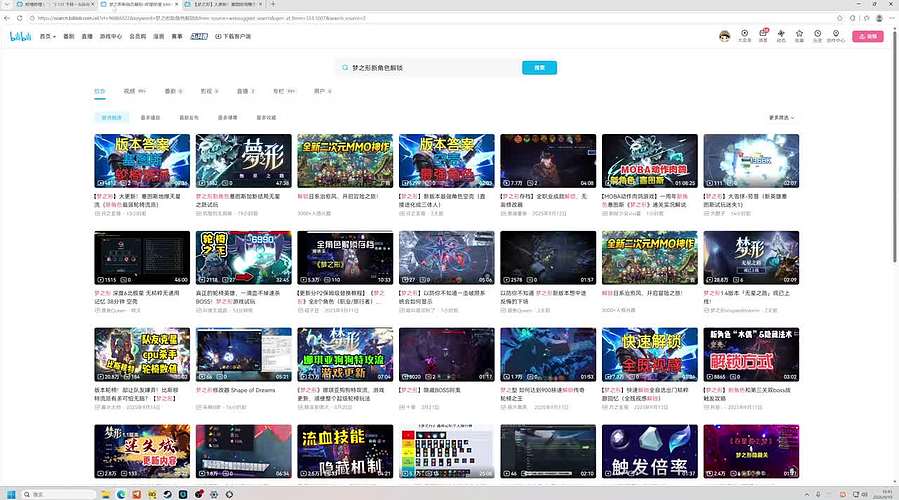Switch to the 直播 results tab
The height and width of the screenshot is (500, 899).
(x=245, y=91)
